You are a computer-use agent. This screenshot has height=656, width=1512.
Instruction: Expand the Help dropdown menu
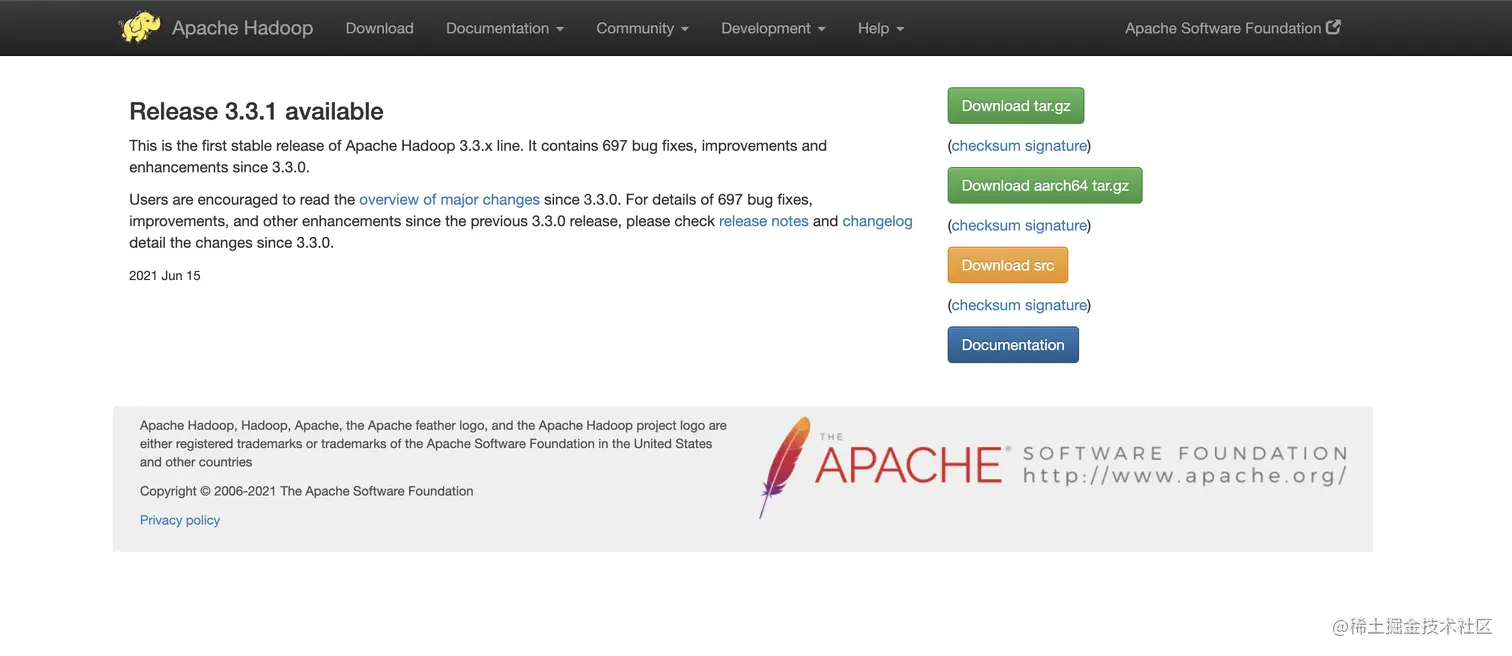[x=880, y=28]
